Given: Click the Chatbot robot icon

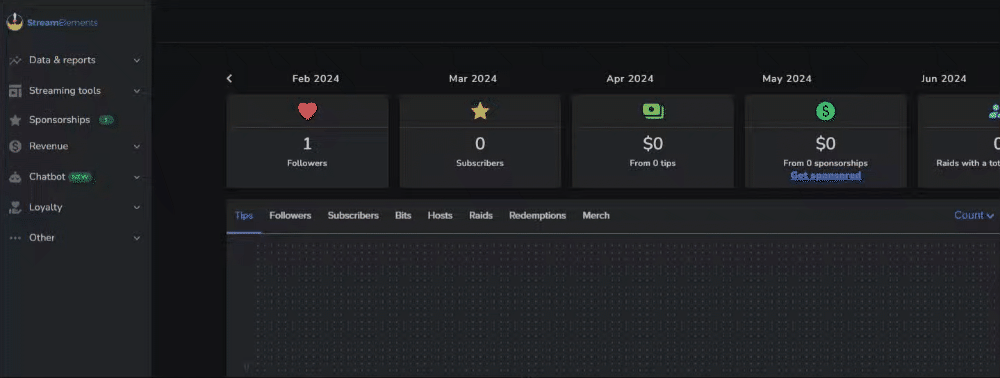Looking at the screenshot, I should tap(15, 177).
